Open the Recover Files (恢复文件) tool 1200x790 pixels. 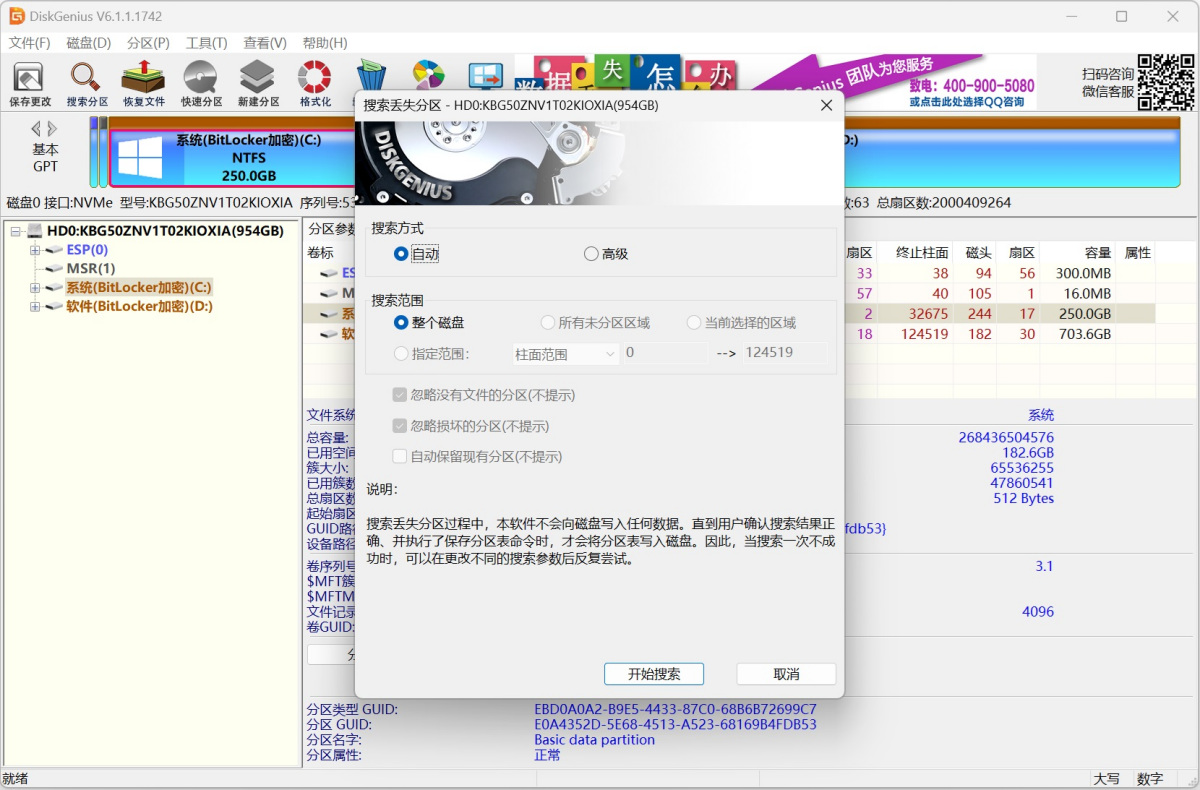[143, 79]
